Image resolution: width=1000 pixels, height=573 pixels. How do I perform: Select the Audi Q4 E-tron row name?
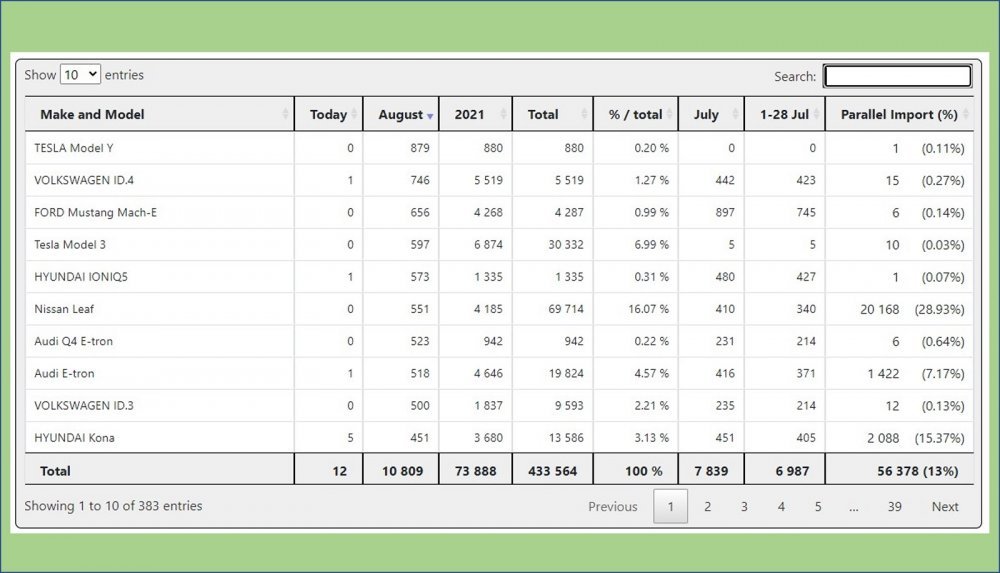[x=73, y=341]
